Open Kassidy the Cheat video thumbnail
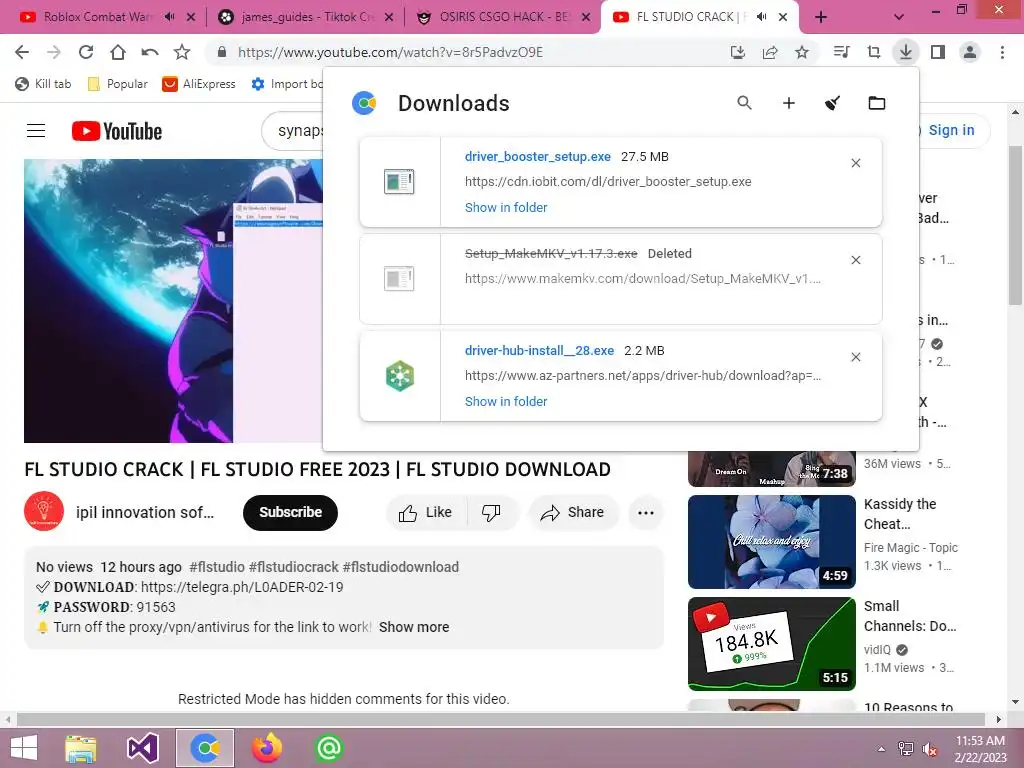The image size is (1024, 768). 771,541
